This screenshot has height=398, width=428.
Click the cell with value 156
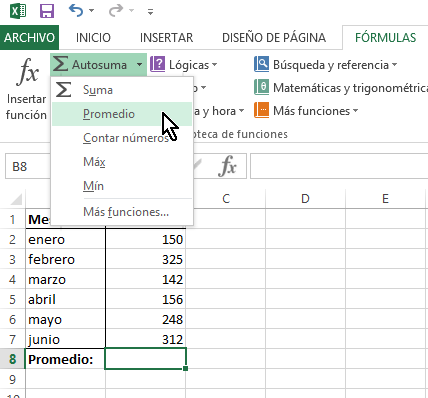tap(145, 299)
